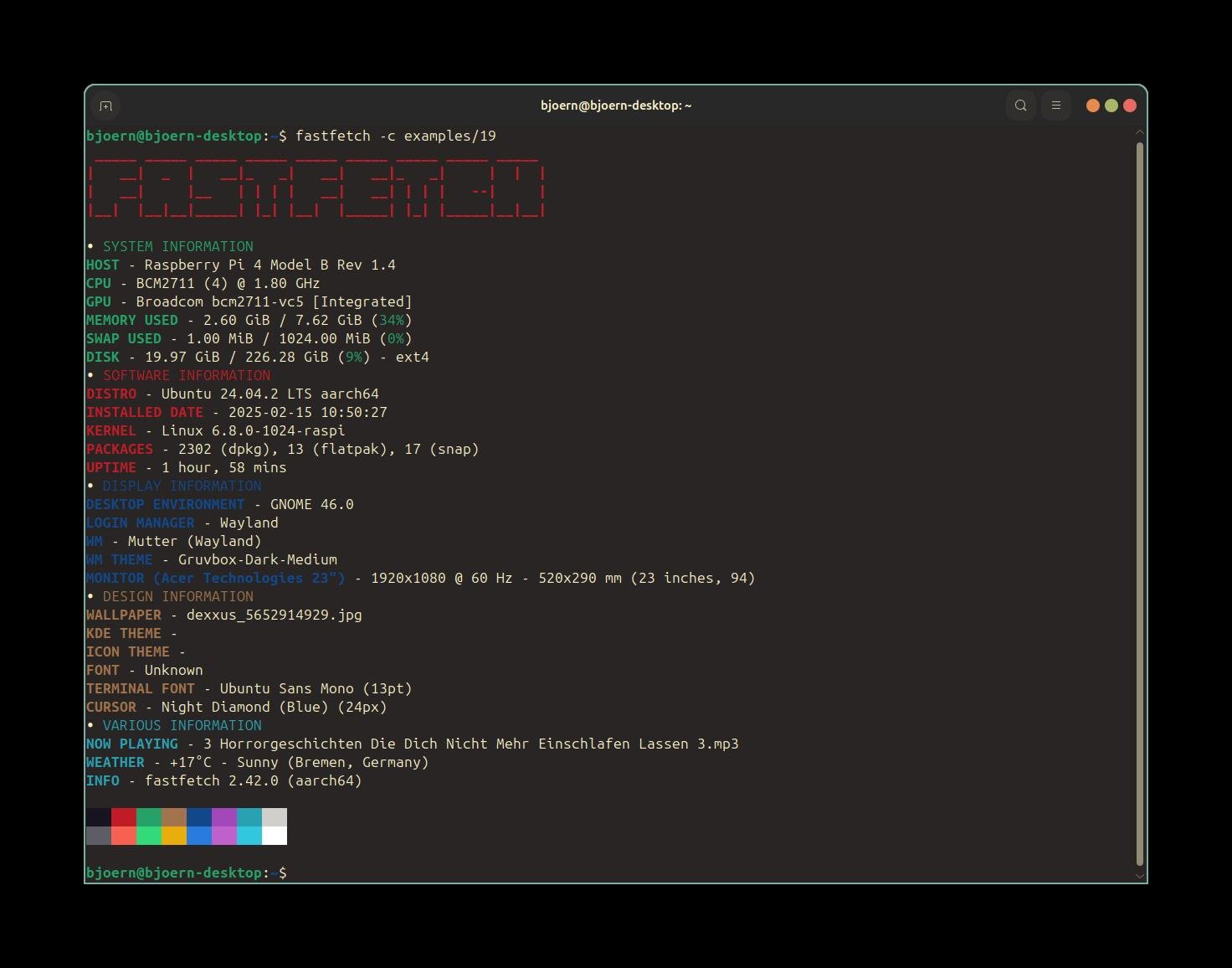1232x968 pixels.
Task: Click the scrollbar up arrow
Action: click(1140, 132)
